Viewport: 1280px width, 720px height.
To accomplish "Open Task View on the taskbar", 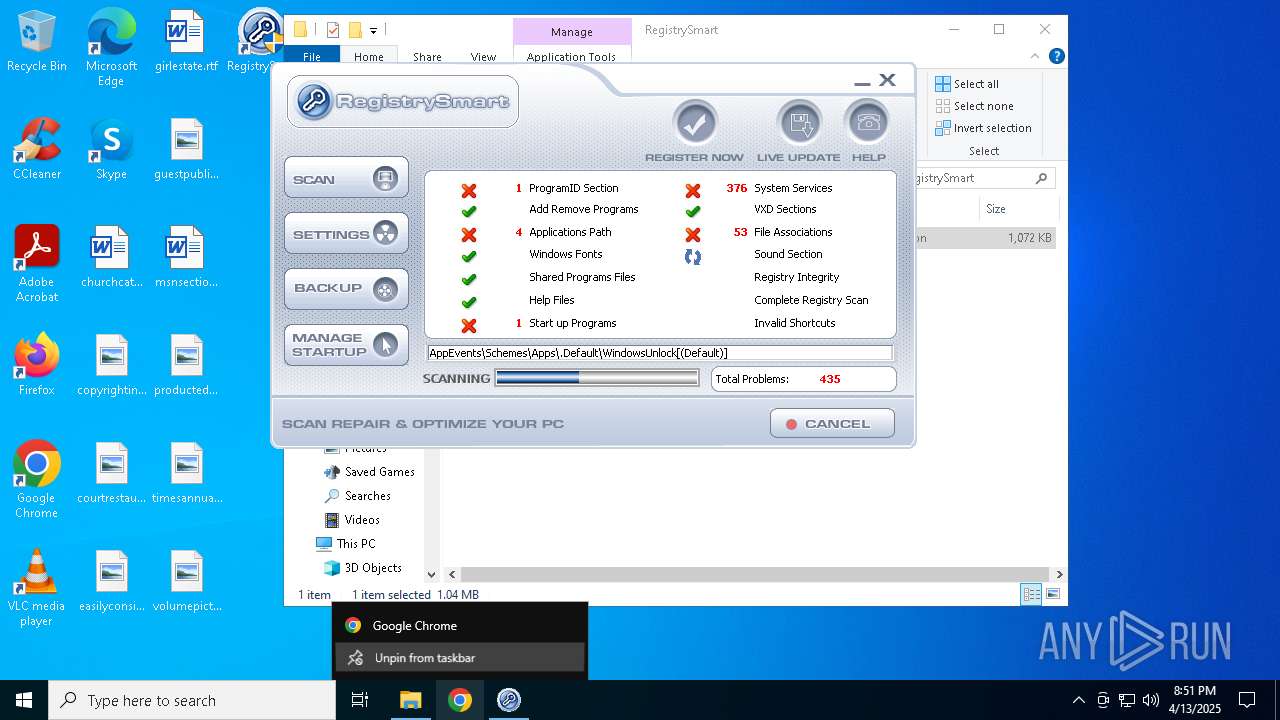I will [360, 700].
